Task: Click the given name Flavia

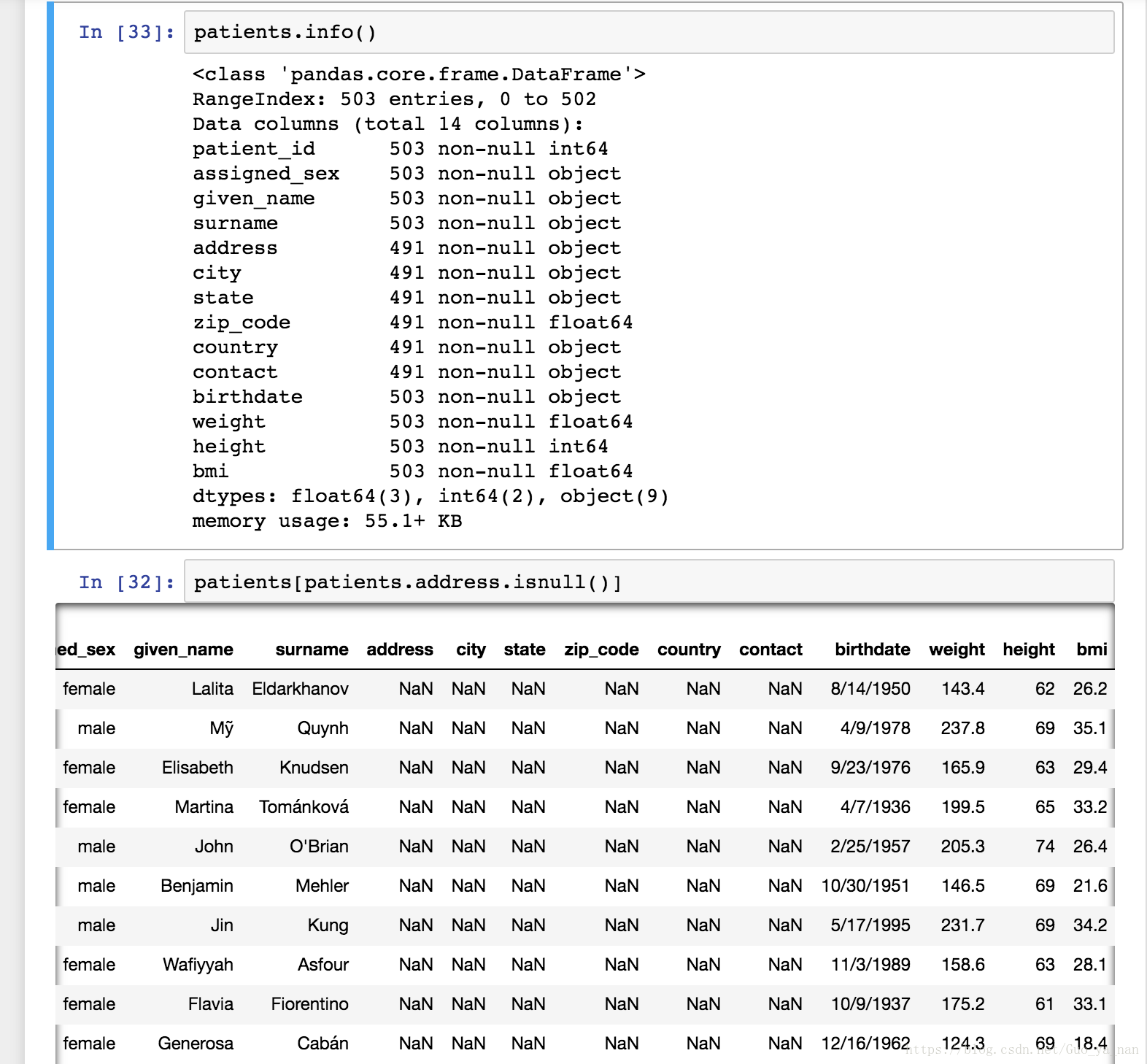Action: pos(210,1004)
